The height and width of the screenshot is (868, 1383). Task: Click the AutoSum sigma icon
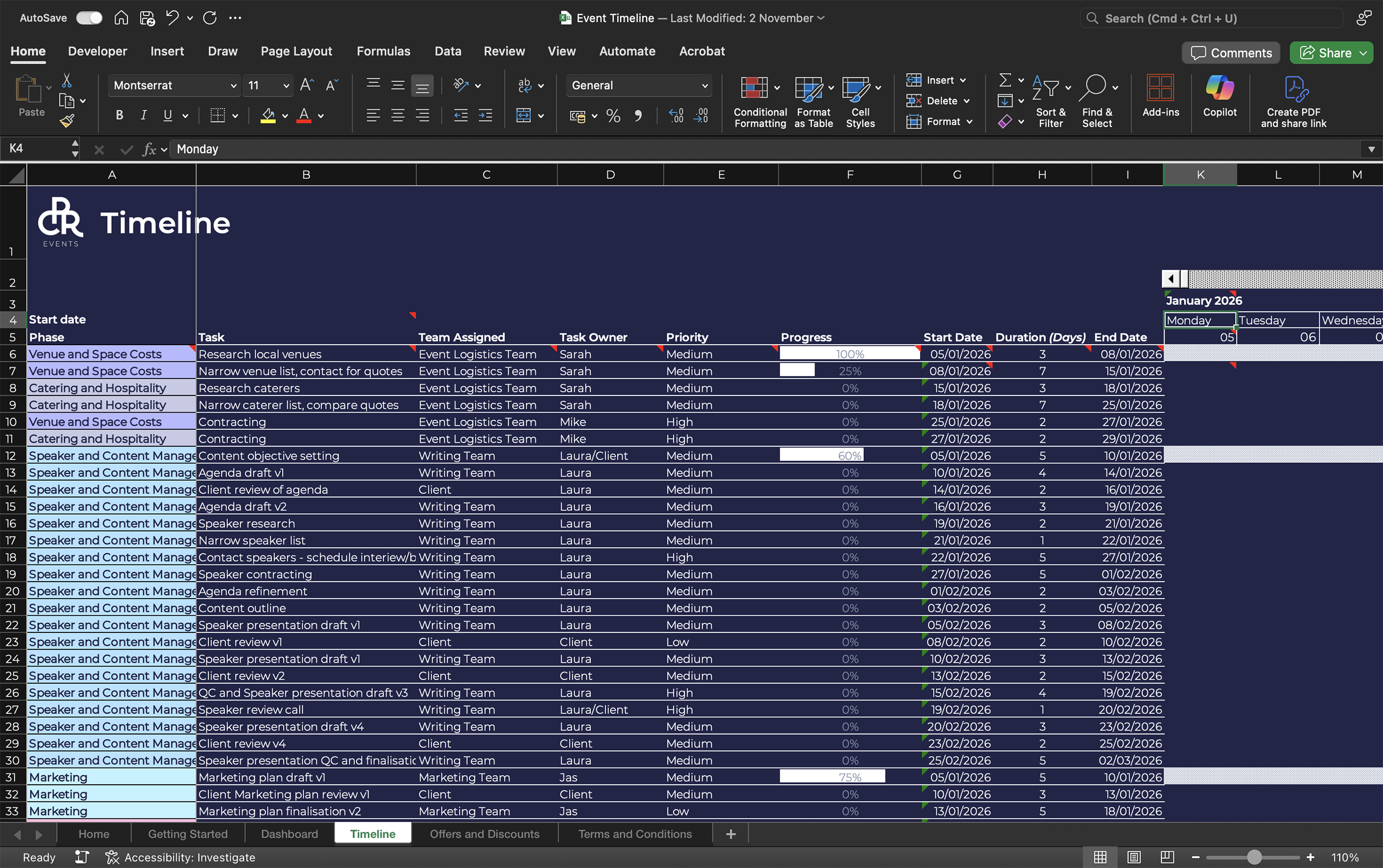tap(1005, 80)
